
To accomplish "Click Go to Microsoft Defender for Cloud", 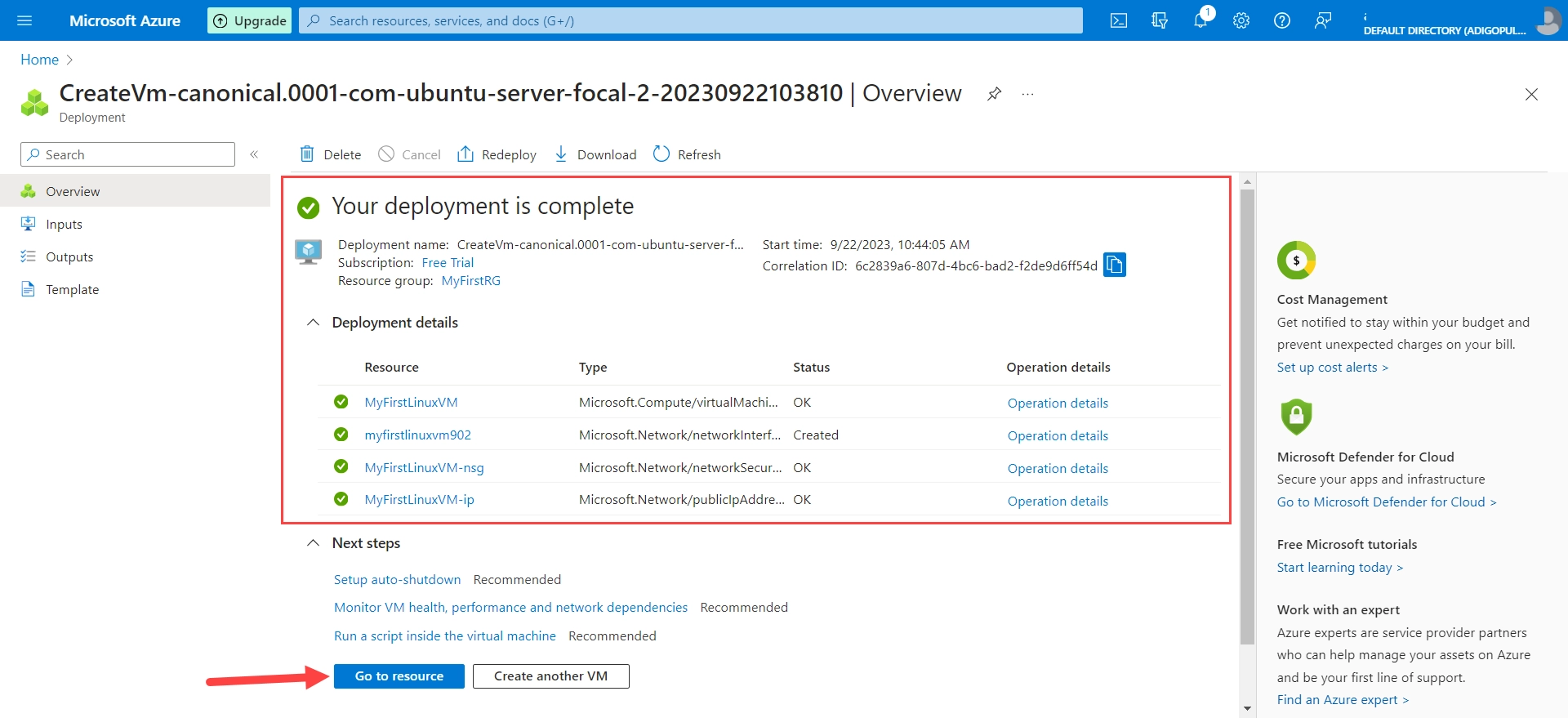I will pyautogui.click(x=1387, y=502).
